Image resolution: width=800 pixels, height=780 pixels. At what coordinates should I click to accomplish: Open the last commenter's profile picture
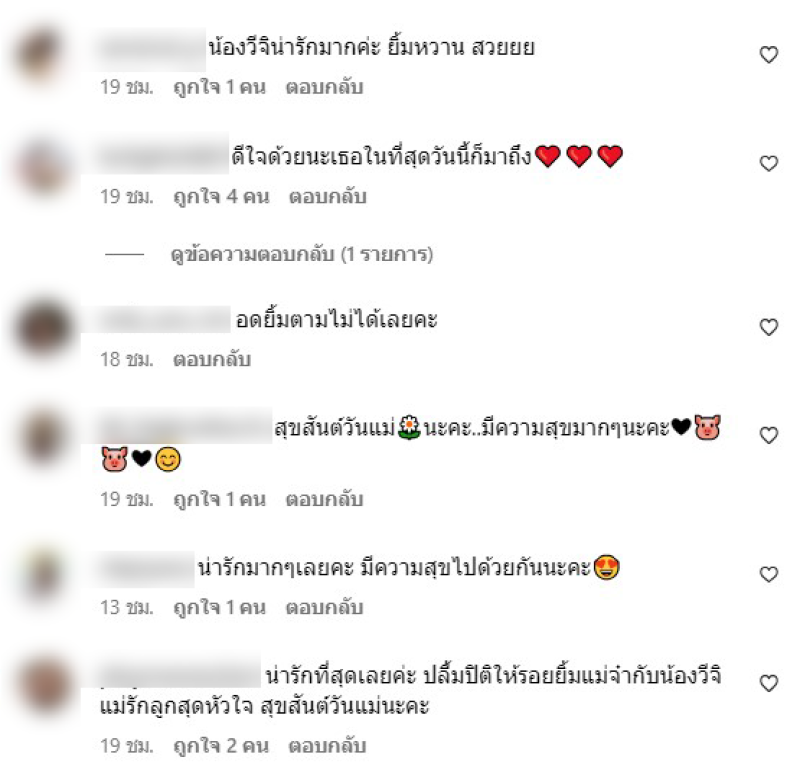tap(44, 685)
